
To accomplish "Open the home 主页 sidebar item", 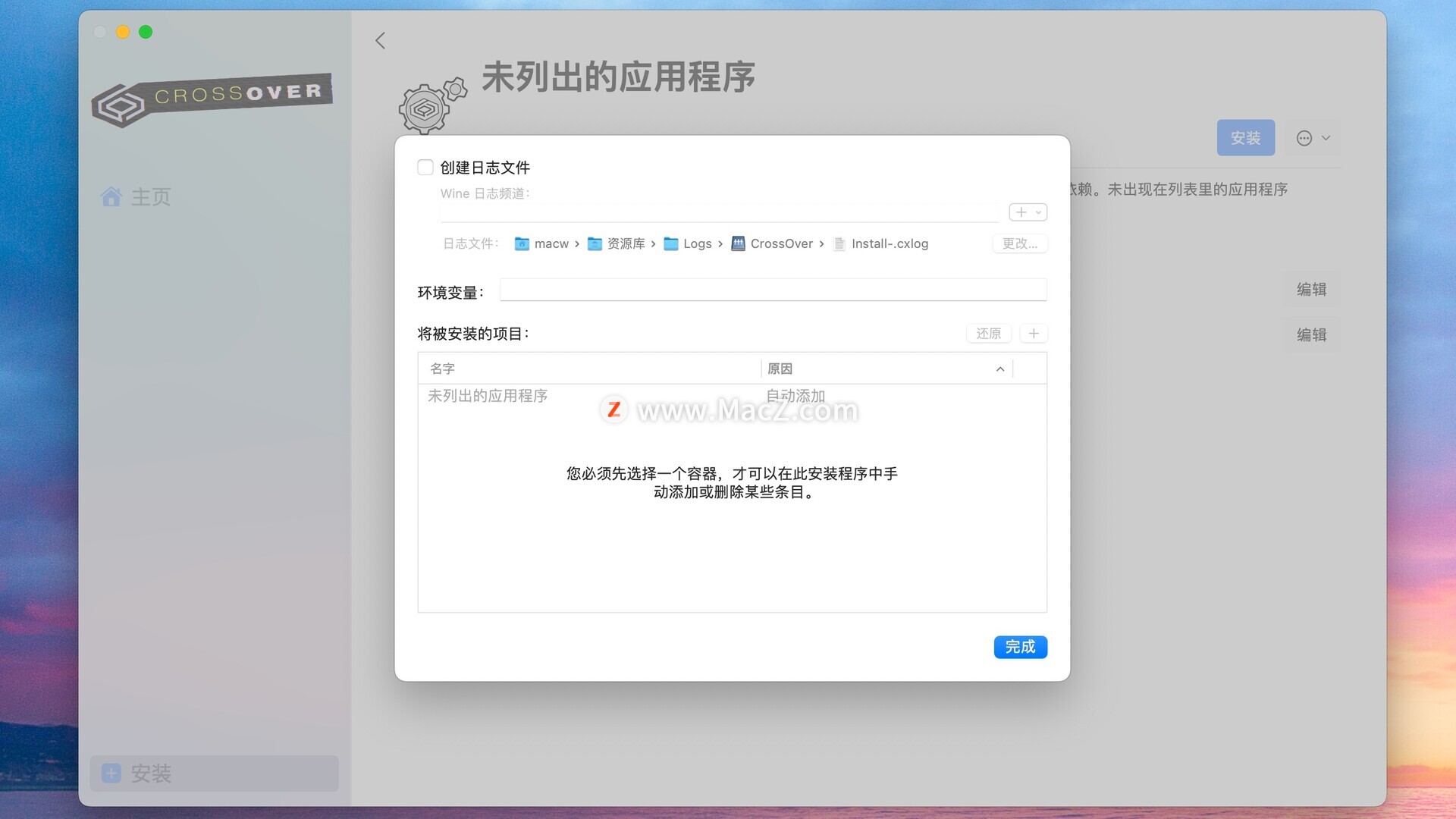I will click(136, 197).
